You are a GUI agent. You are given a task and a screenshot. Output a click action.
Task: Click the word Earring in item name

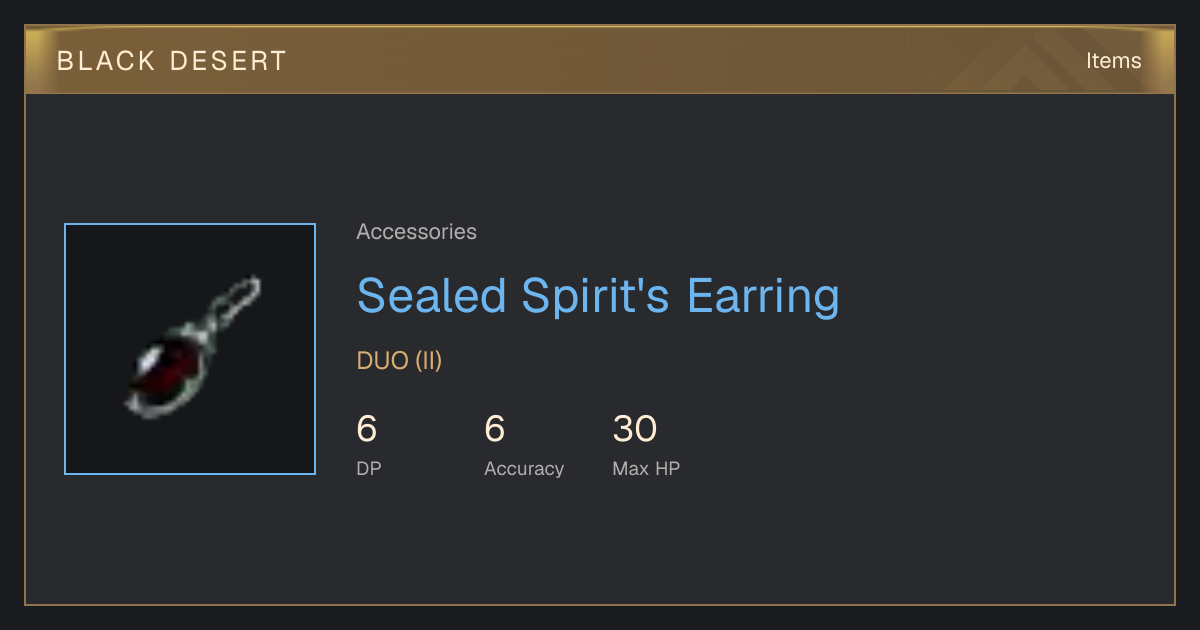pyautogui.click(x=762, y=296)
